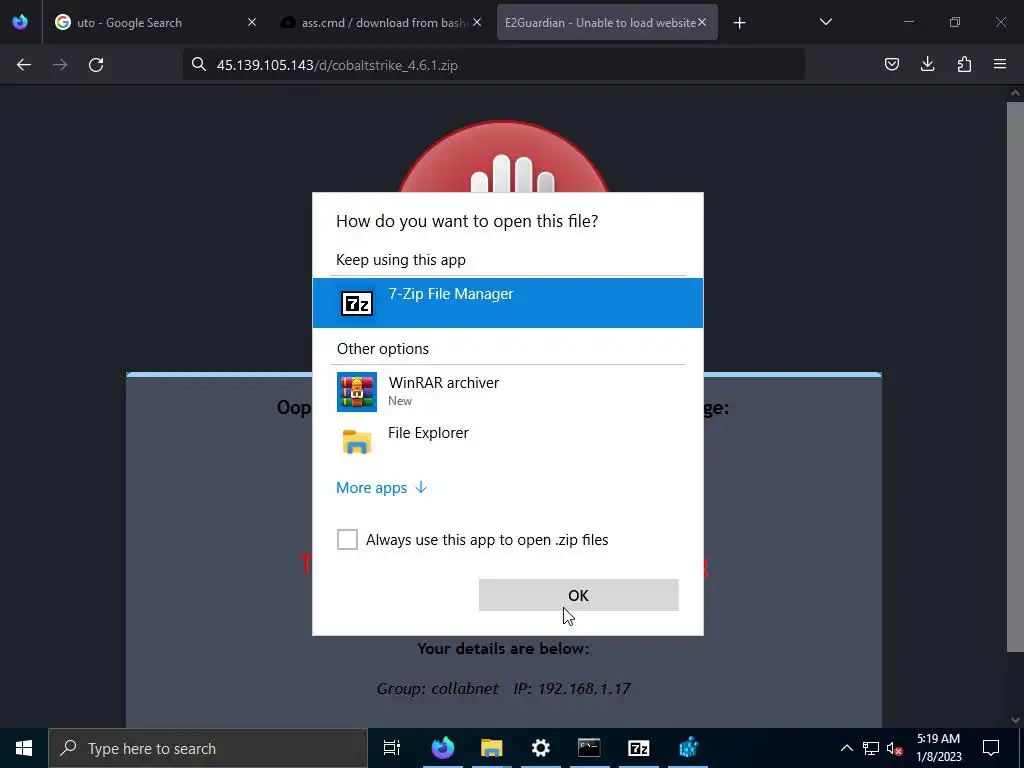Viewport: 1024px width, 768px height.
Task: Close the E2Guardian tab
Action: point(702,23)
